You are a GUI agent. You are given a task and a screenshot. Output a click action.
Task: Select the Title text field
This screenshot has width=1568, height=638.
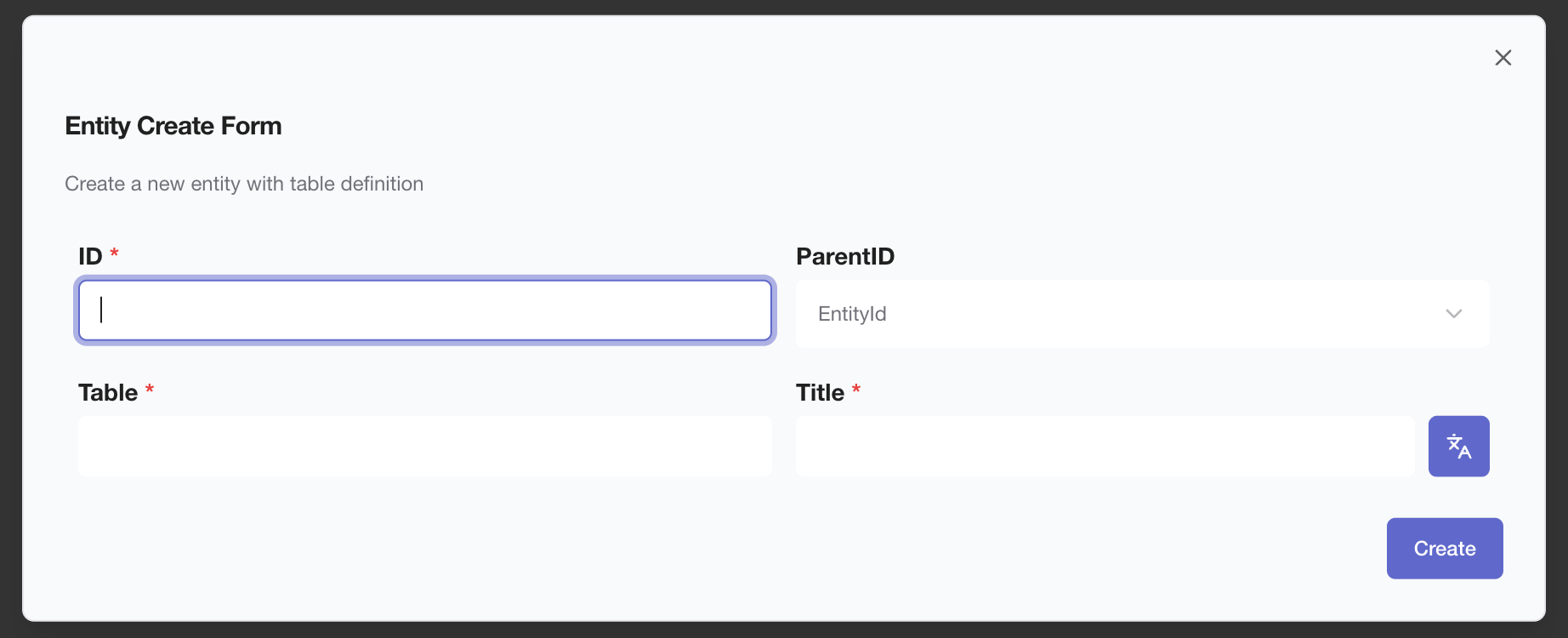tap(1105, 447)
